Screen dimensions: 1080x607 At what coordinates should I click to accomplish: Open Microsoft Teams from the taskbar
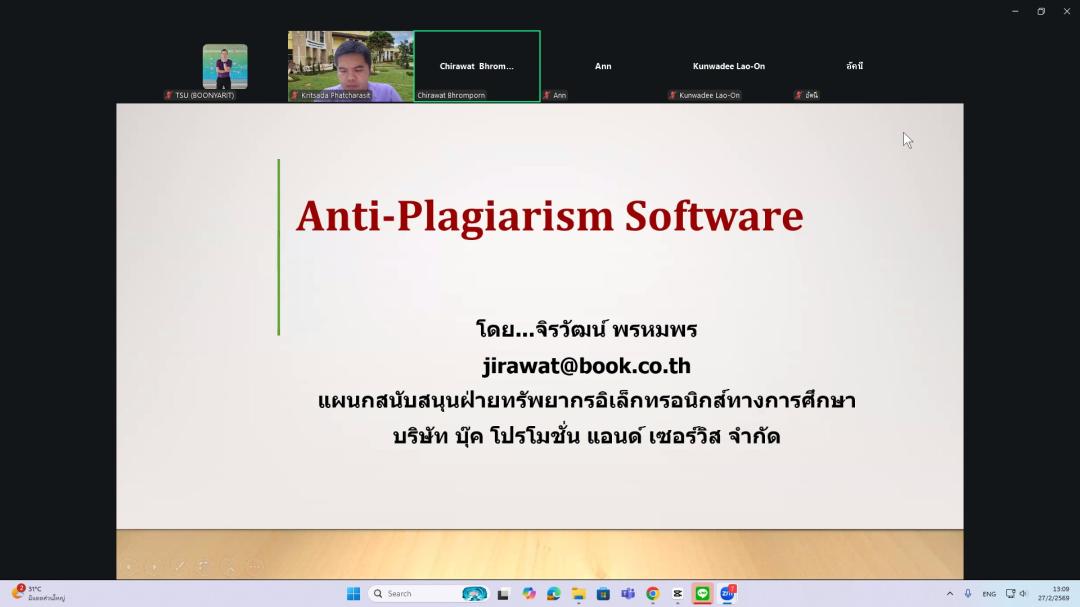pos(628,593)
